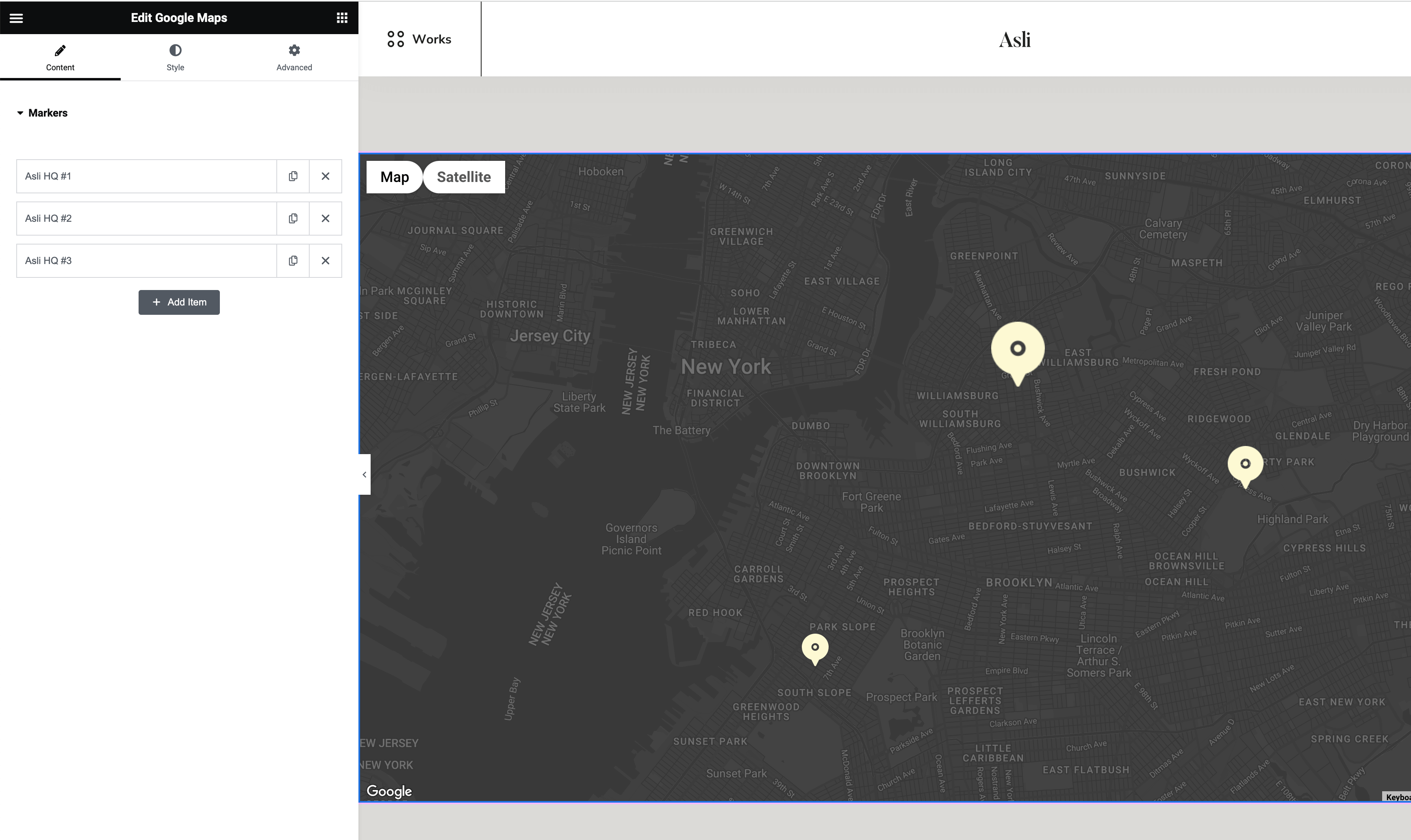
Task: Hide the editor panel with collapse arrow
Action: tap(365, 474)
